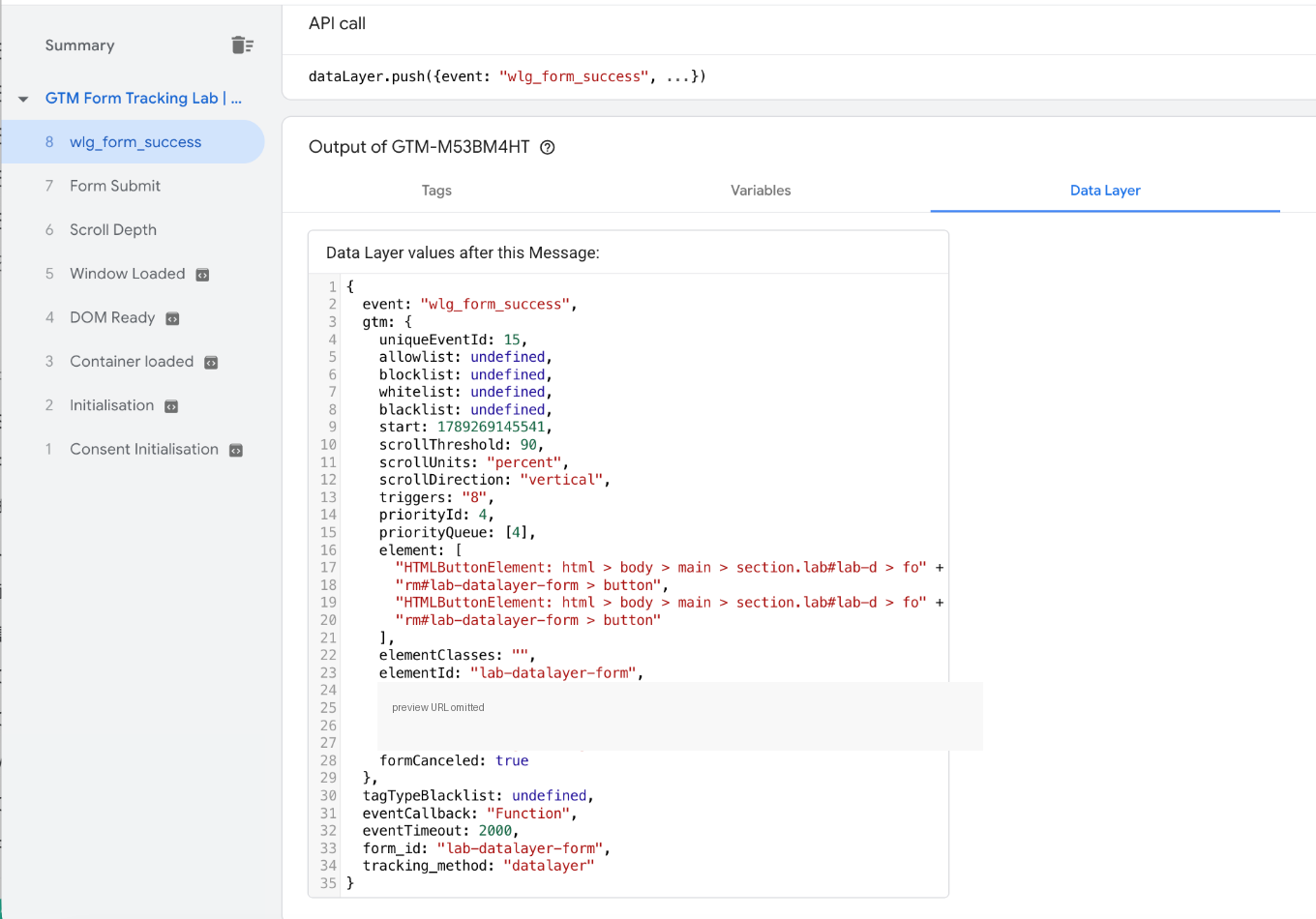
Task: Click the elementClasses: "" line
Action: point(457,655)
